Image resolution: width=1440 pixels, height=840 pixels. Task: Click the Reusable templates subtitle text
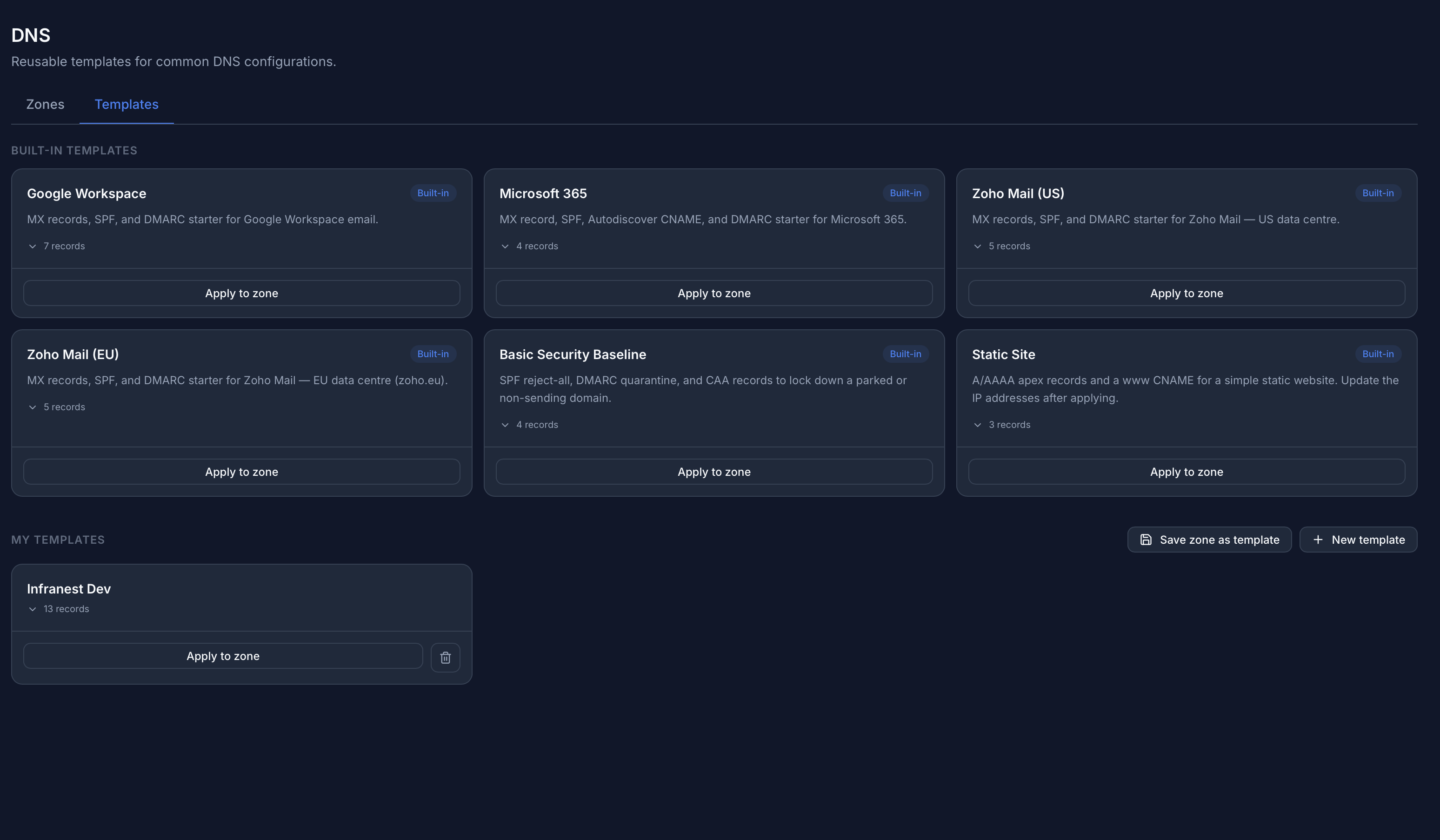pyautogui.click(x=173, y=61)
